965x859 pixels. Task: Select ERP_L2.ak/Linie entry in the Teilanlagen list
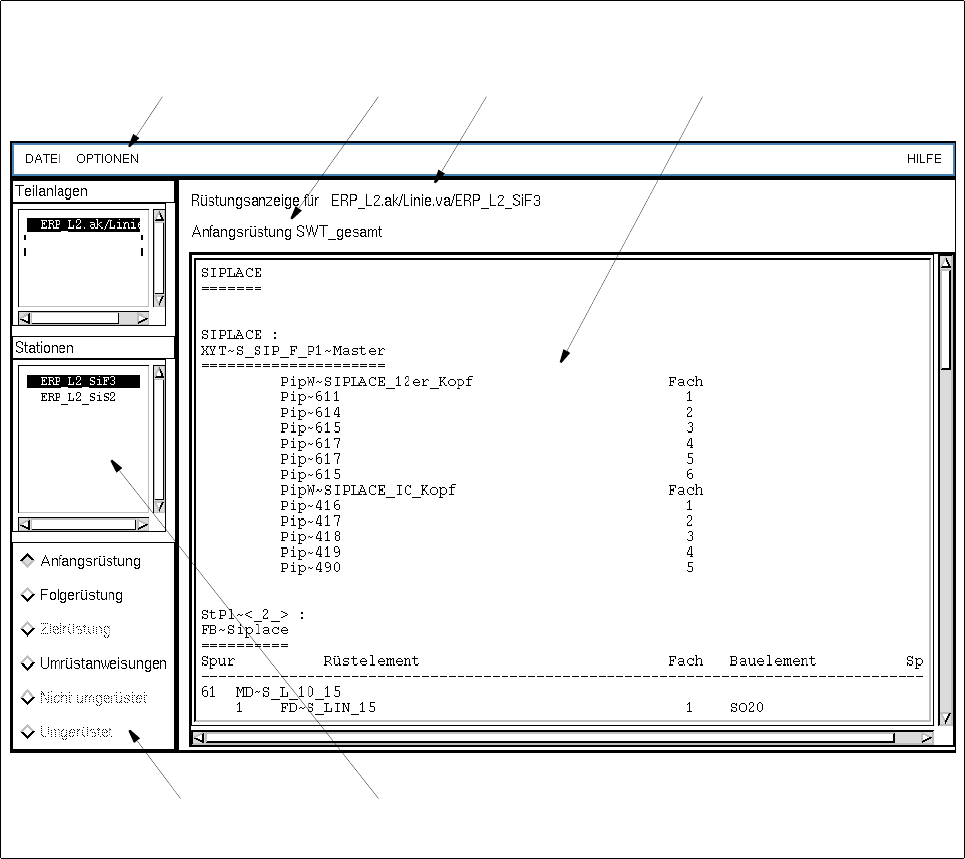click(85, 225)
